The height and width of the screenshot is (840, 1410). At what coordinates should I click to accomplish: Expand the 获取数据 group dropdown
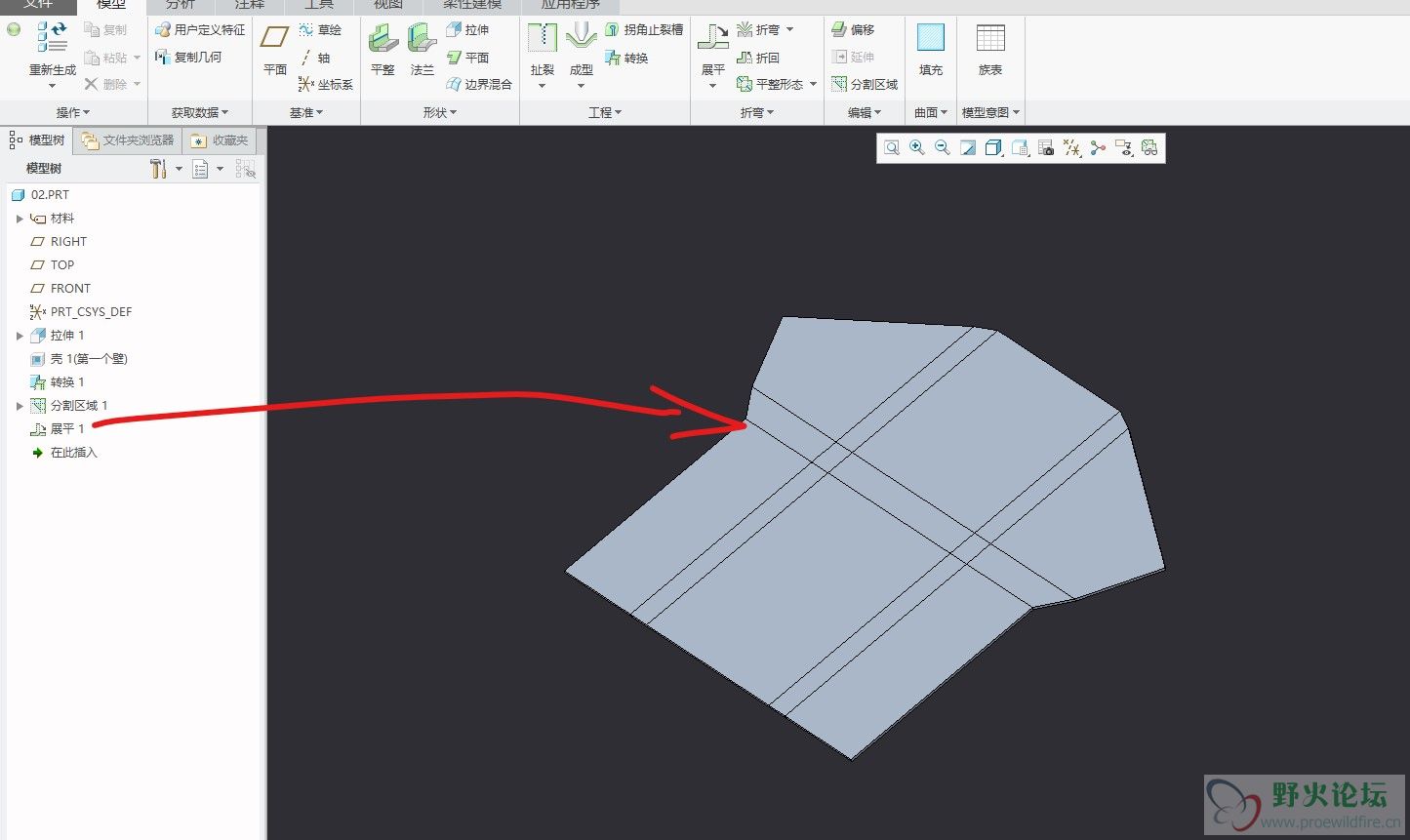click(200, 113)
